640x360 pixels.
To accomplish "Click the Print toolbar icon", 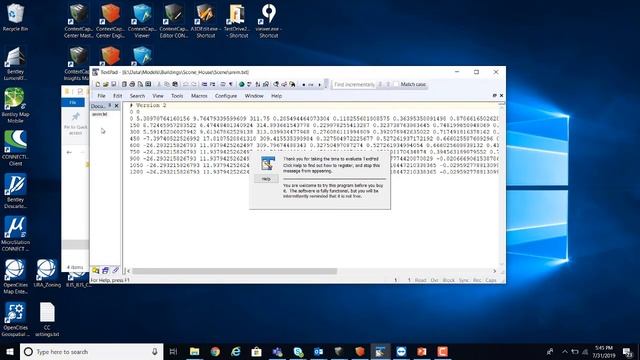I will 132,84.
